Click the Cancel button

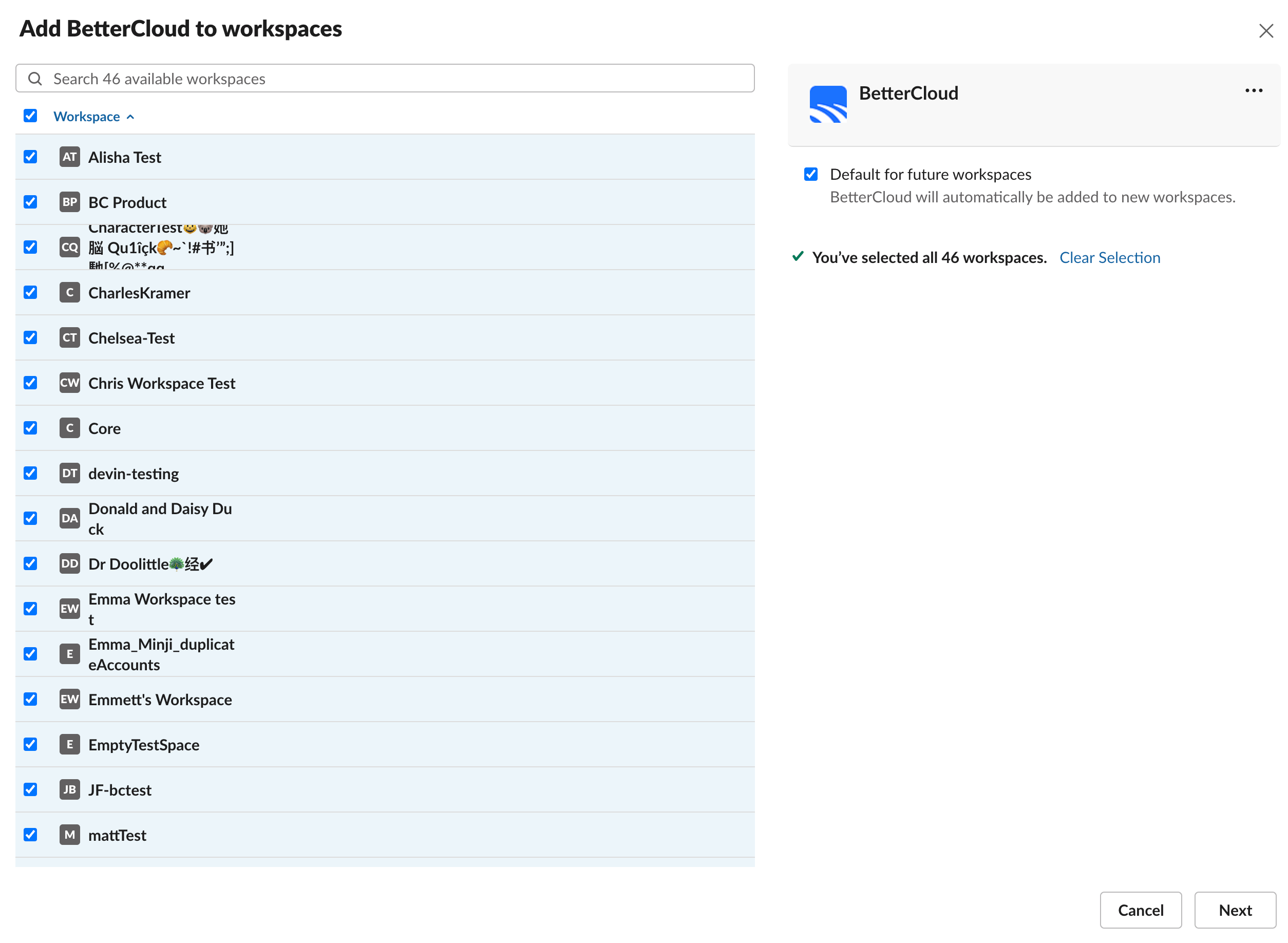click(x=1140, y=910)
